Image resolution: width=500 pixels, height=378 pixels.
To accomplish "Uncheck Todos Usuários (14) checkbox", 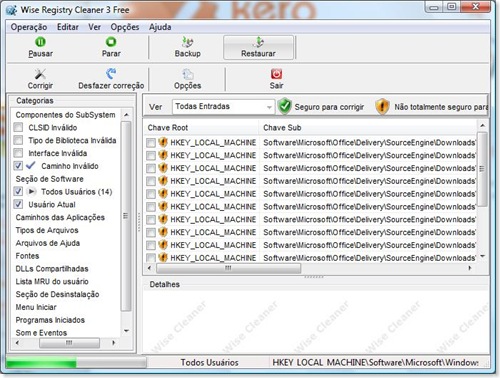I will tap(18, 192).
